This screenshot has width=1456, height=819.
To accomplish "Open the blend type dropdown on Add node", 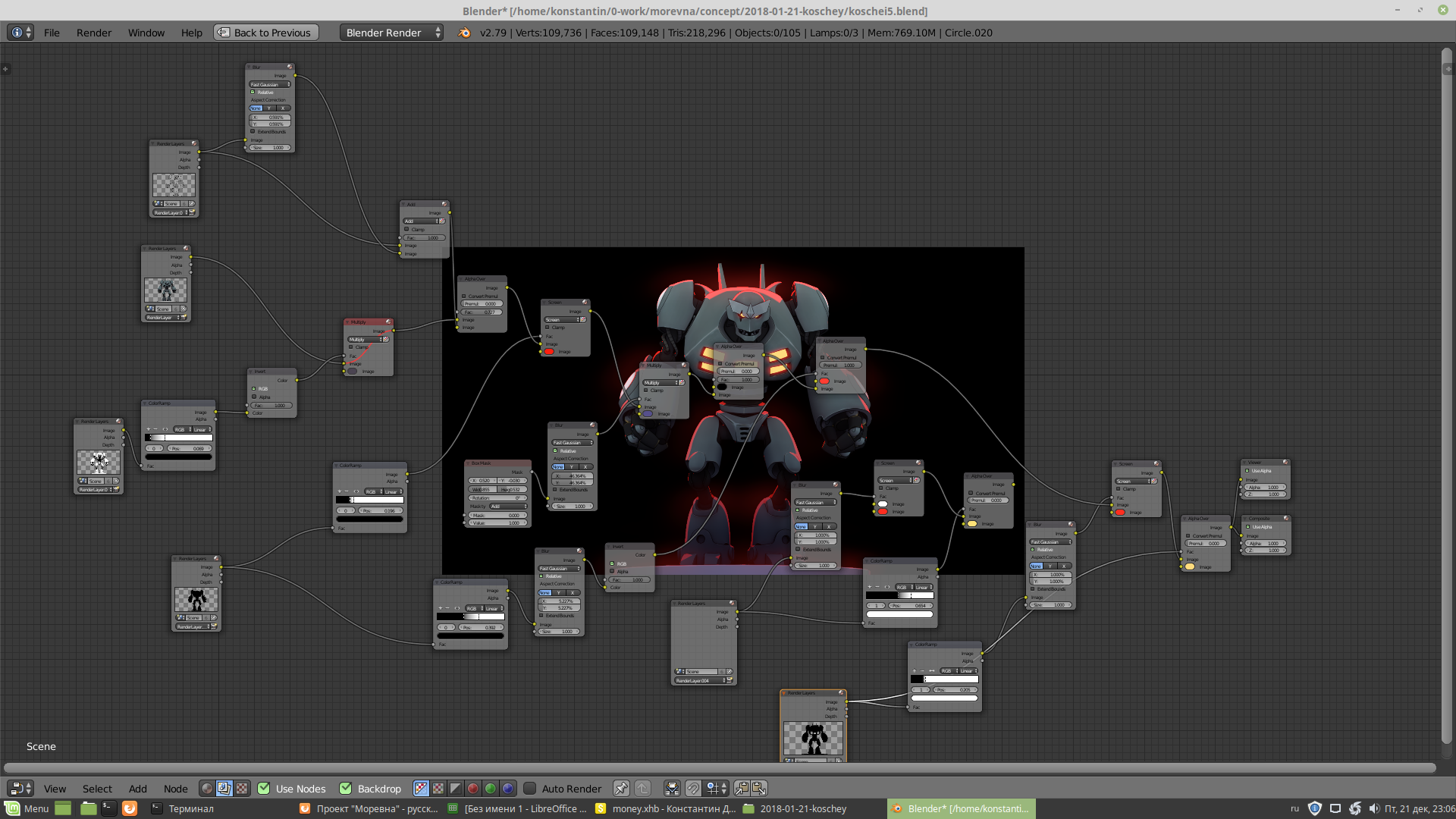I will tap(420, 221).
